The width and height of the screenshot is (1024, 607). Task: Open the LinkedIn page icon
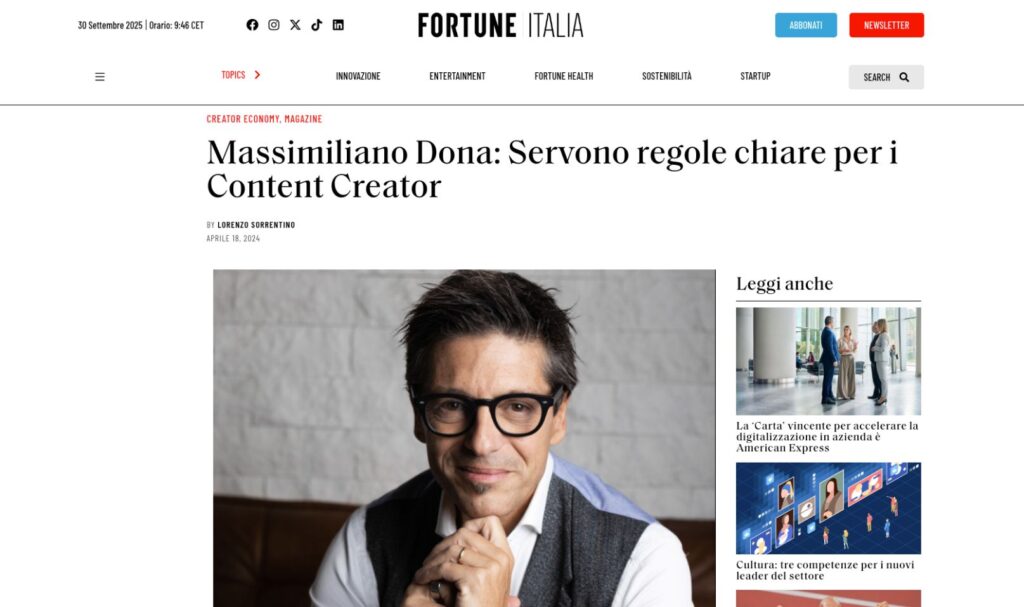[338, 25]
